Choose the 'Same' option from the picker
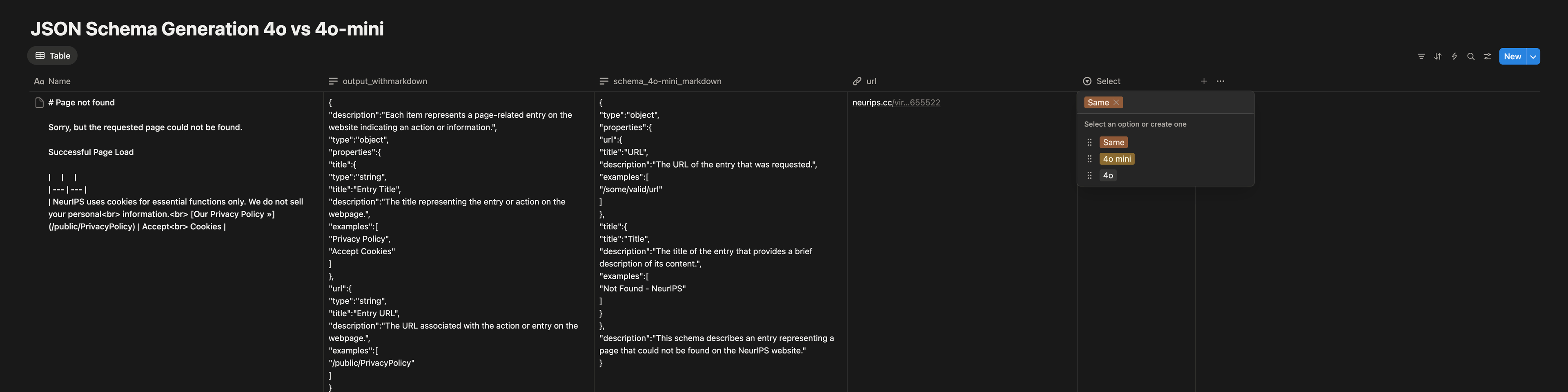 click(x=1113, y=141)
